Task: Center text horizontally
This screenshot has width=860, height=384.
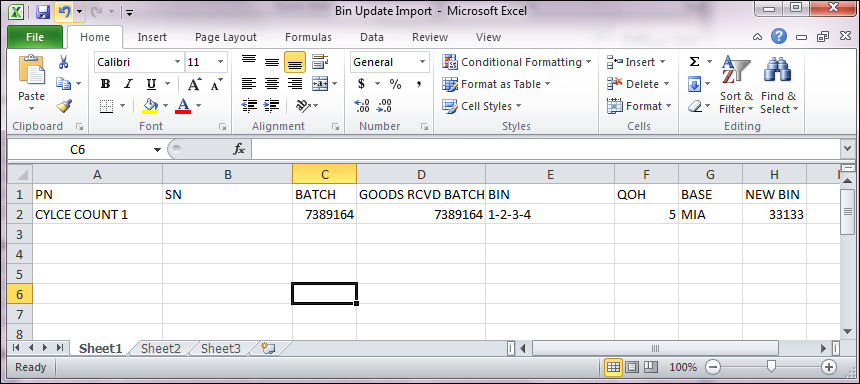Action: click(272, 84)
